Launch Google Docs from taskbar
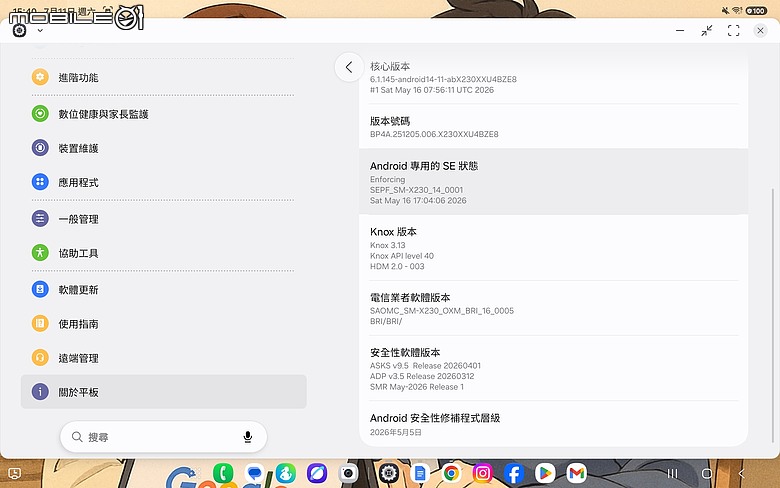 point(420,473)
